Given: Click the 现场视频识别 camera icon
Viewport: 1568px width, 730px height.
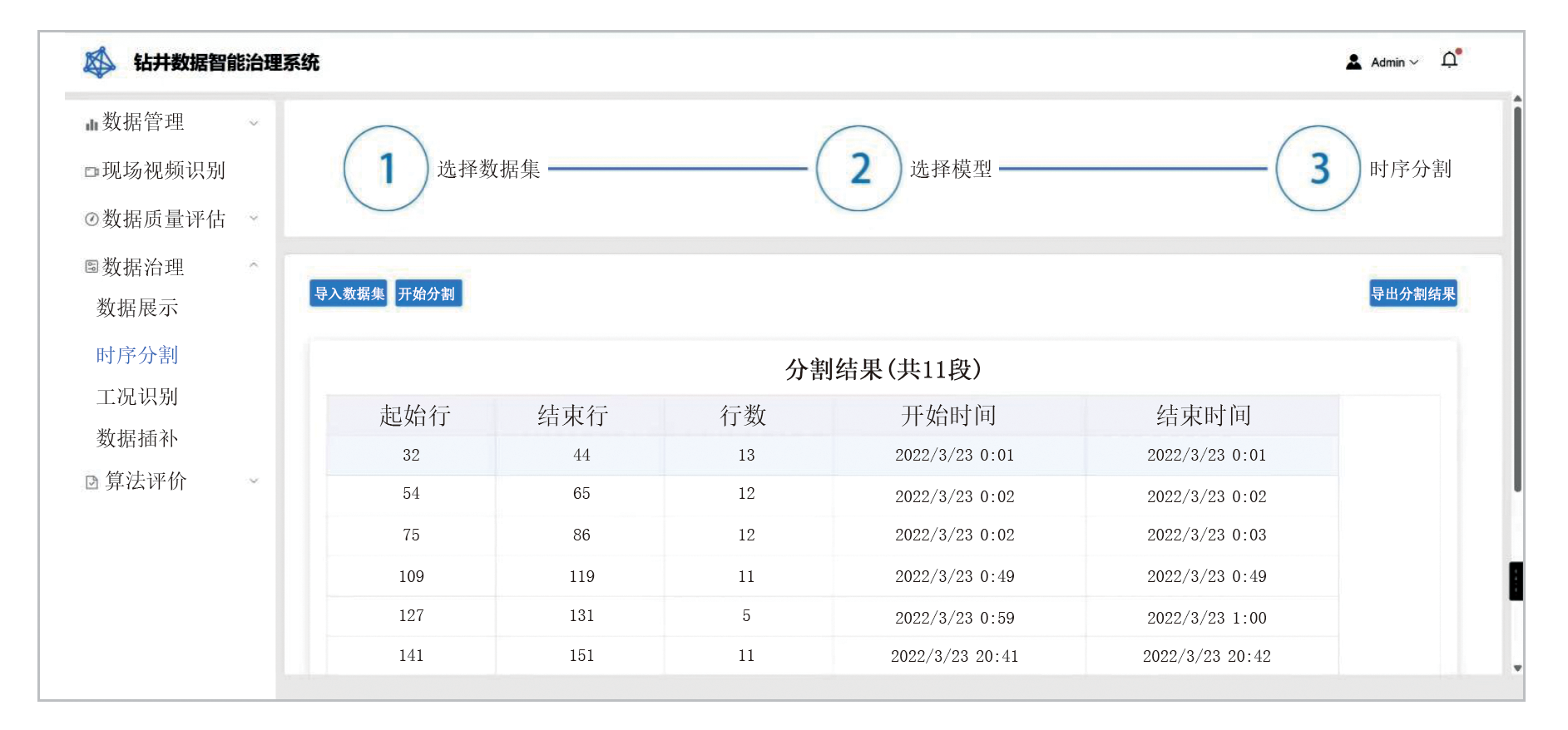Looking at the screenshot, I should pos(92,172).
